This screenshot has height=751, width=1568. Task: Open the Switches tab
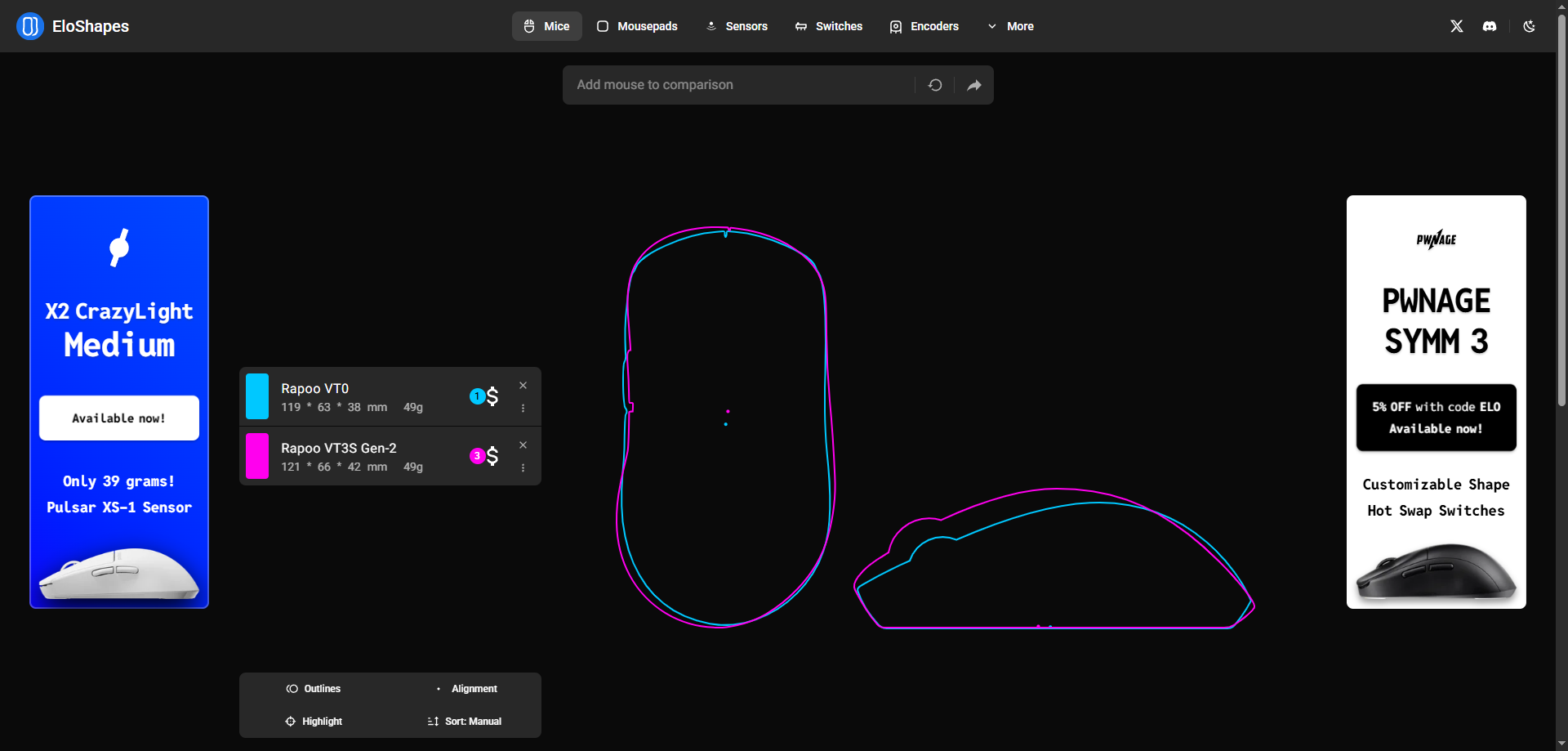click(829, 26)
